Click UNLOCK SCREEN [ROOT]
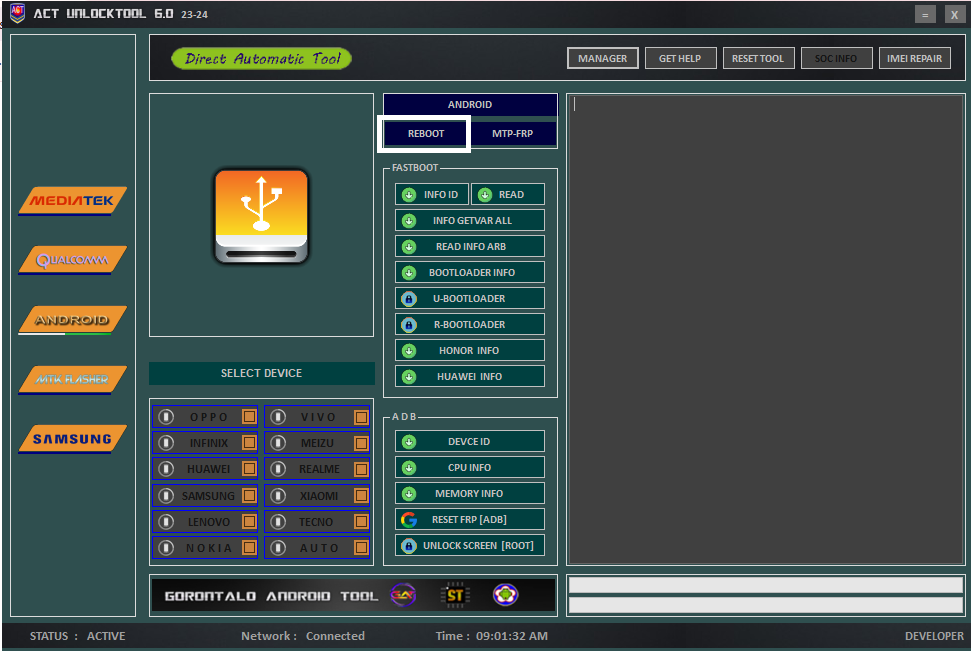The width and height of the screenshot is (971, 651). click(470, 546)
